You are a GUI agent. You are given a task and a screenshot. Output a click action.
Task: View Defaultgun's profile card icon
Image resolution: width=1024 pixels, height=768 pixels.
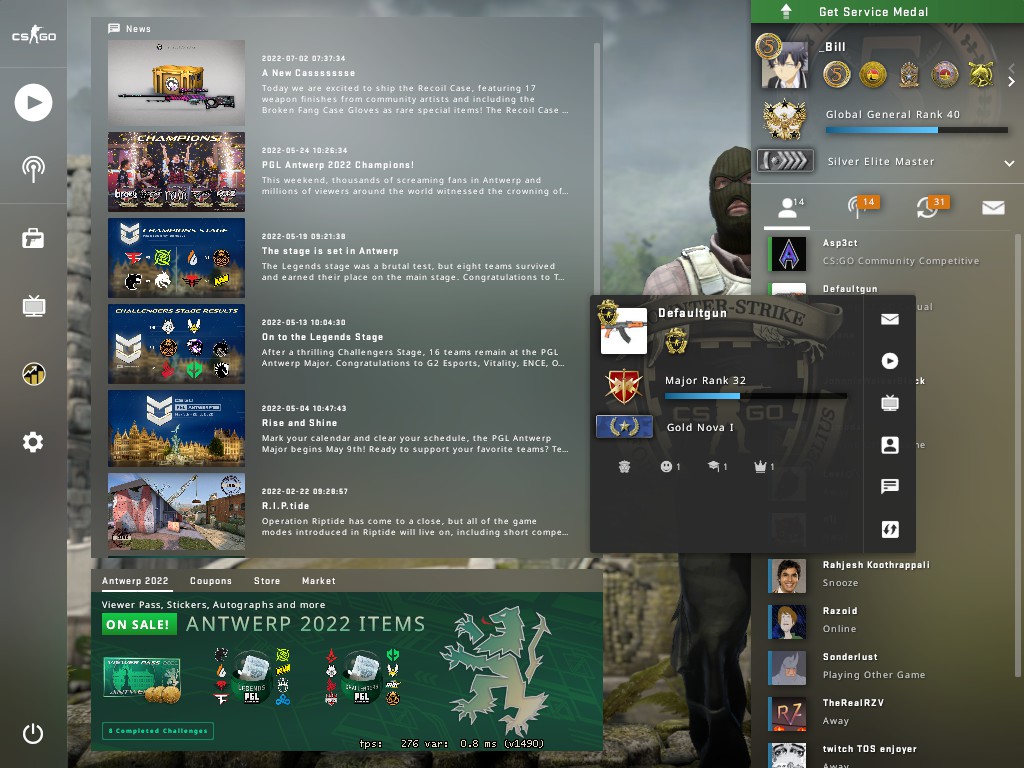(889, 445)
